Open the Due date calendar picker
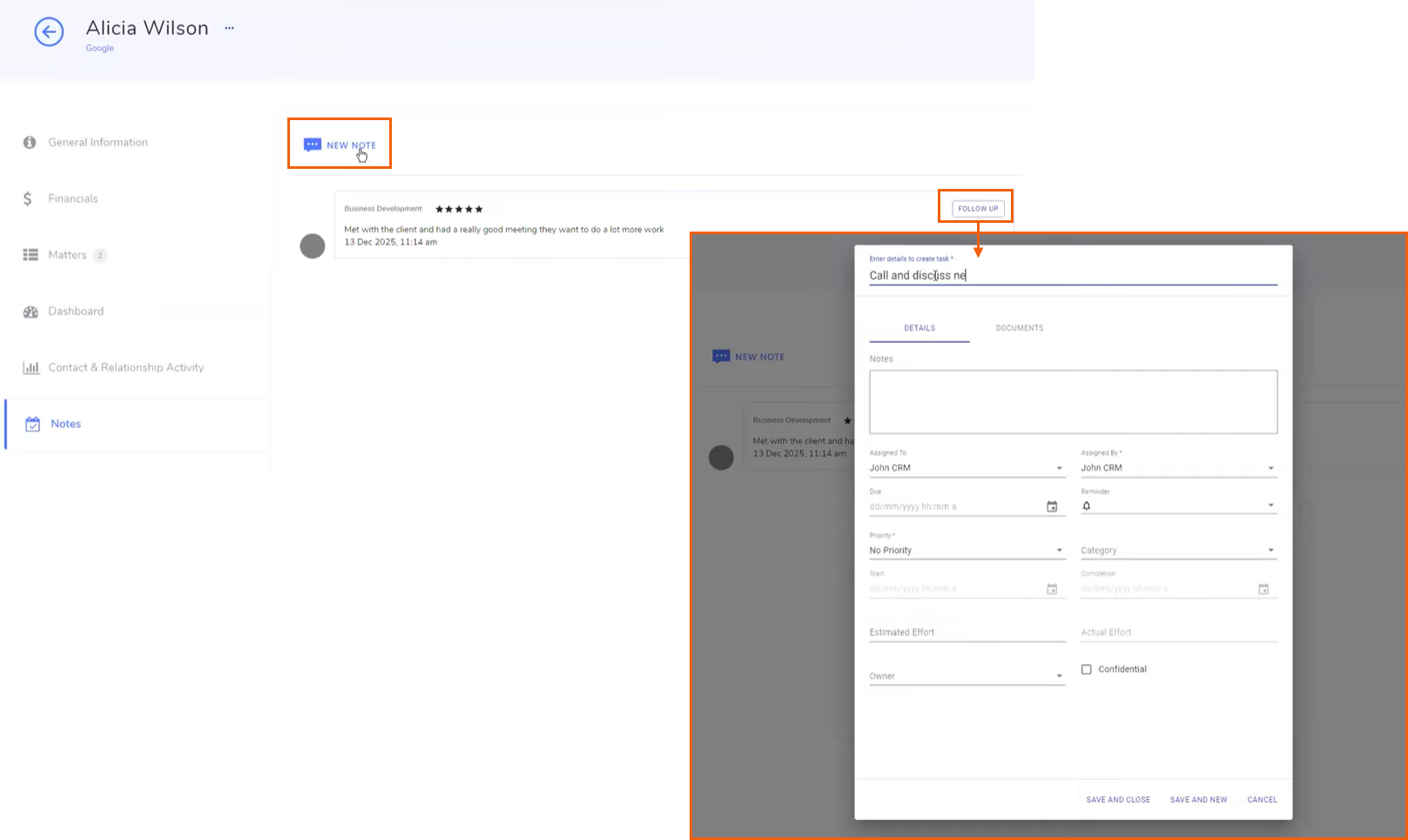Viewport: 1408px width, 840px height. point(1052,507)
